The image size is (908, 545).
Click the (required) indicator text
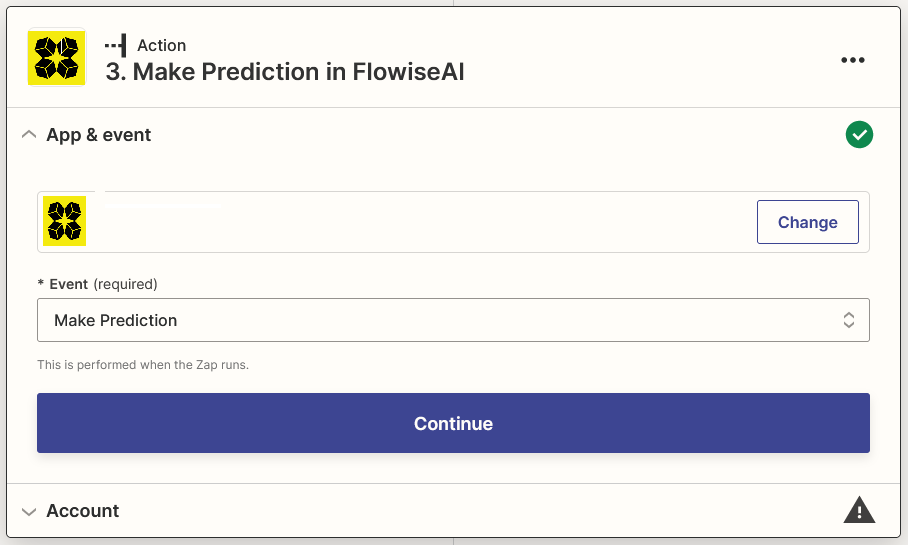pyautogui.click(x=125, y=284)
